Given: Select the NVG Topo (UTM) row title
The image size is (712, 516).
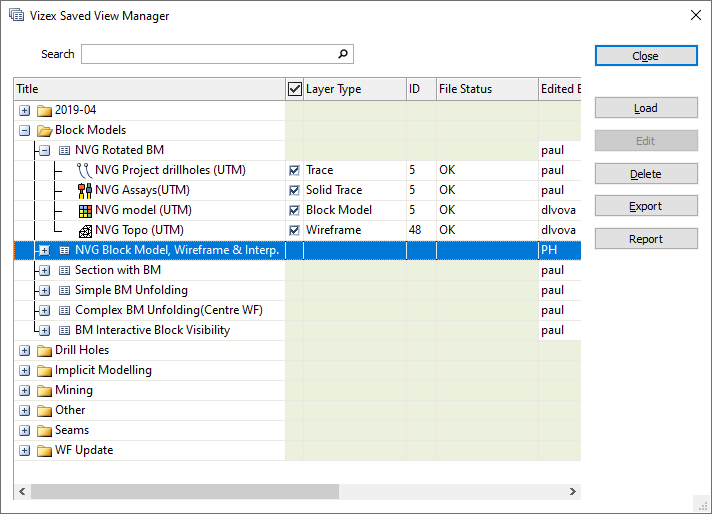Looking at the screenshot, I should click(139, 230).
